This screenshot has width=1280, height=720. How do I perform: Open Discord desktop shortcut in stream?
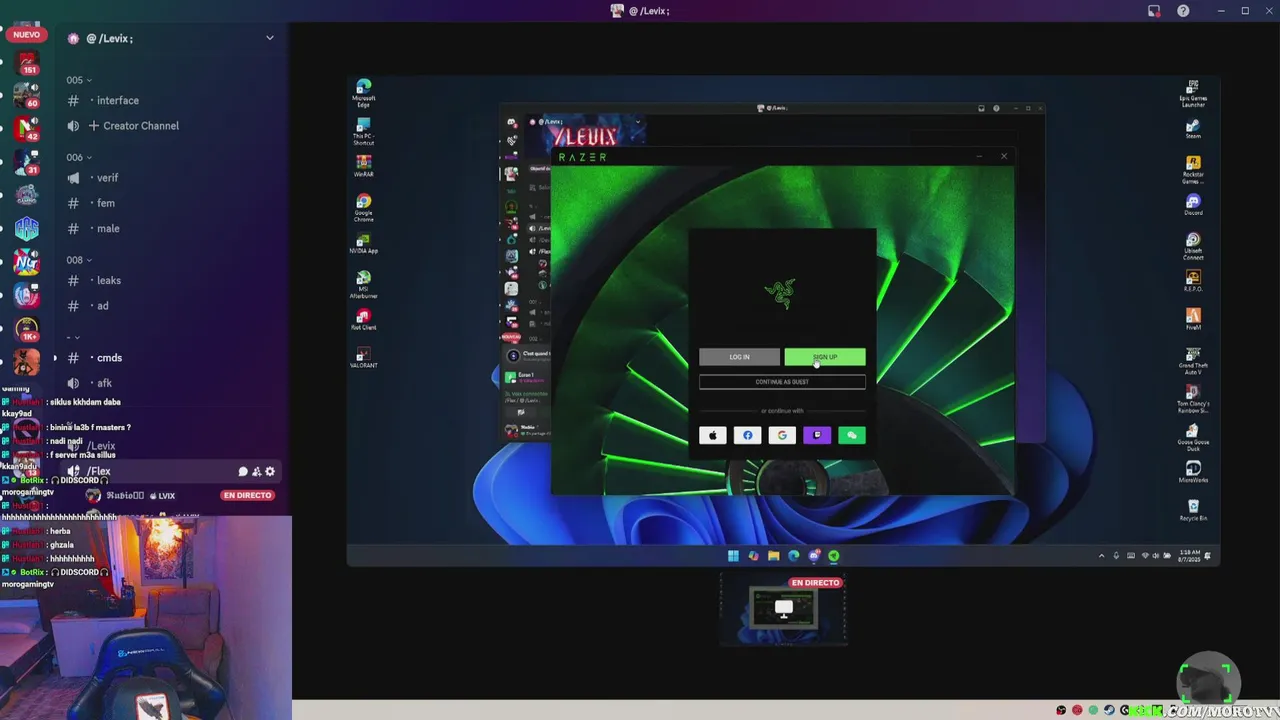click(1192, 205)
